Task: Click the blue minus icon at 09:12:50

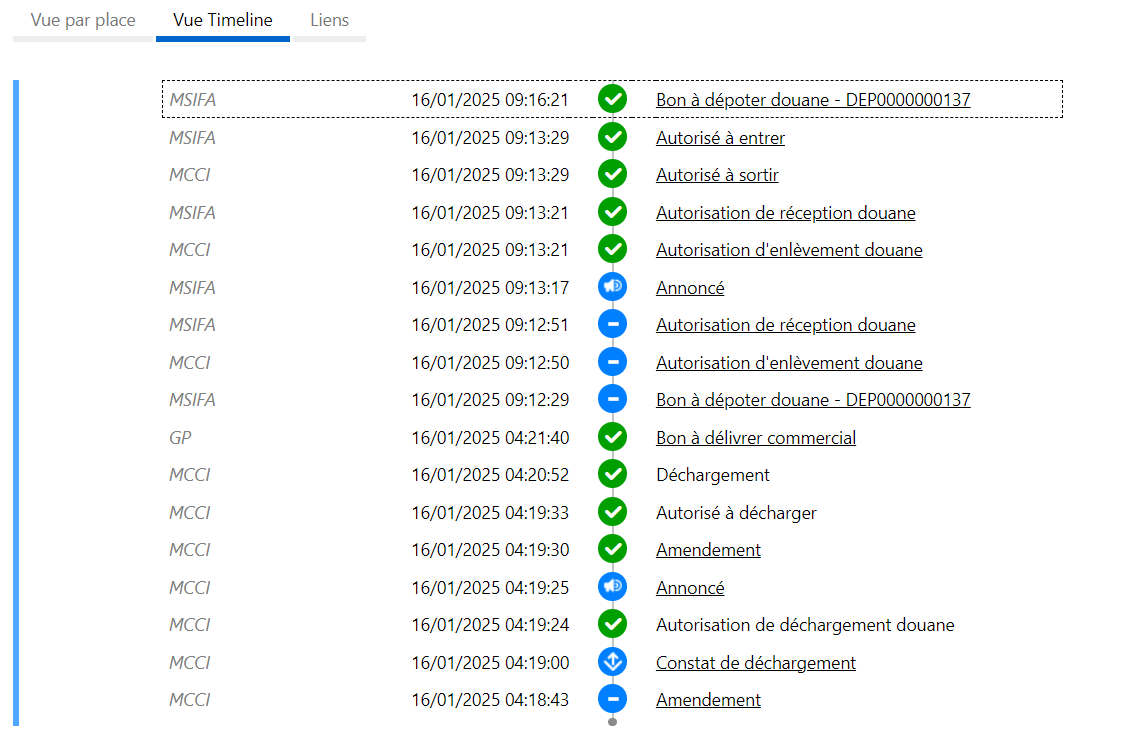Action: click(612, 362)
